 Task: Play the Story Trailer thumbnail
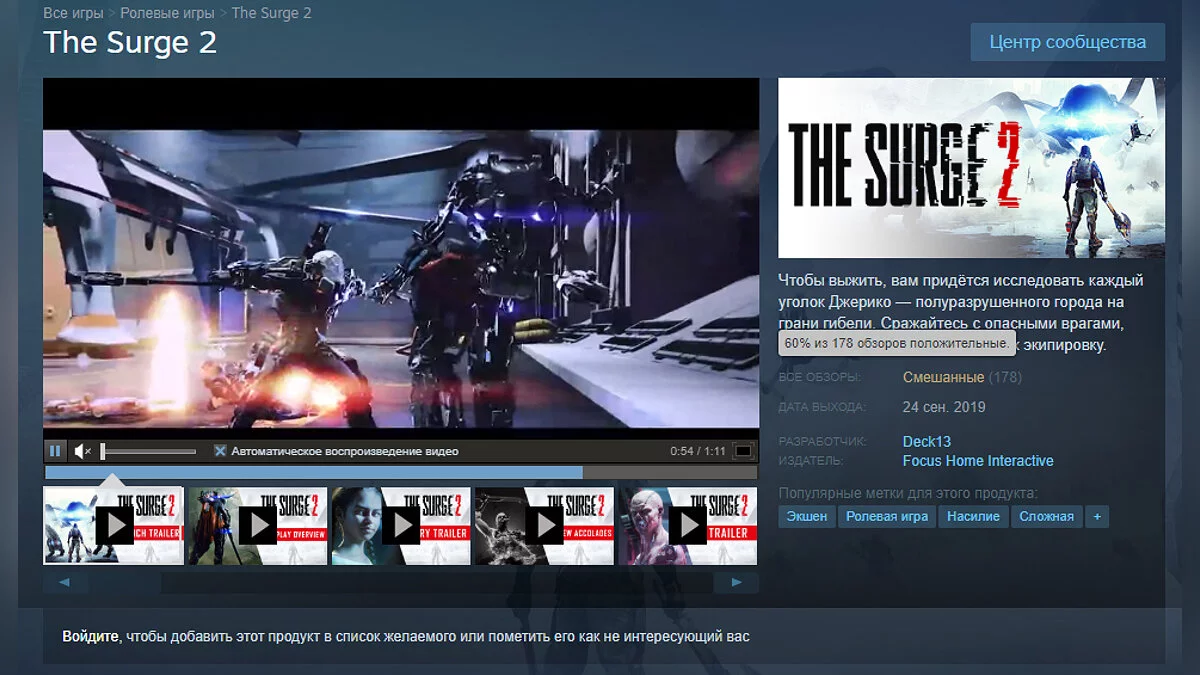[401, 525]
